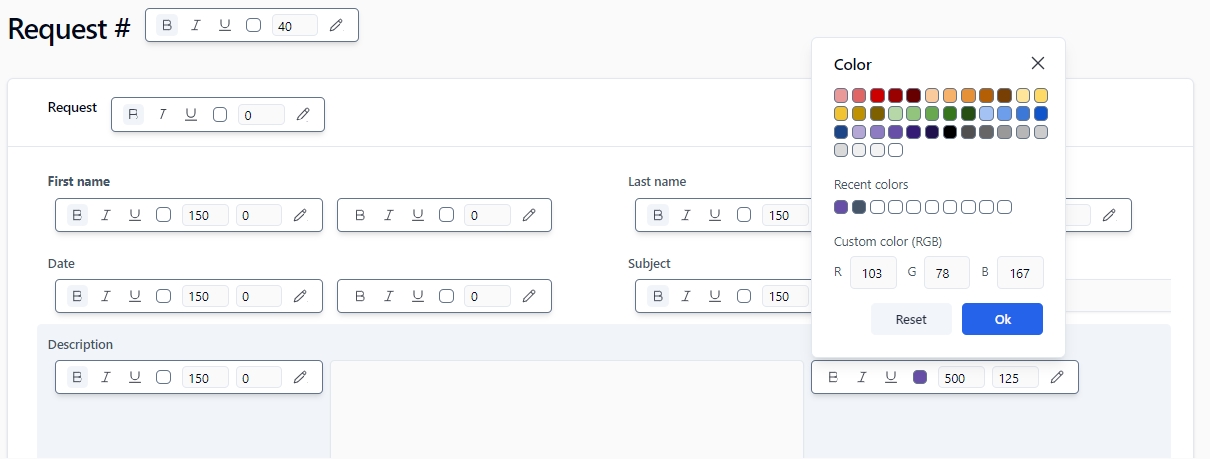Click Reset button in Color dialog
This screenshot has height=459, width=1210.
point(911,319)
